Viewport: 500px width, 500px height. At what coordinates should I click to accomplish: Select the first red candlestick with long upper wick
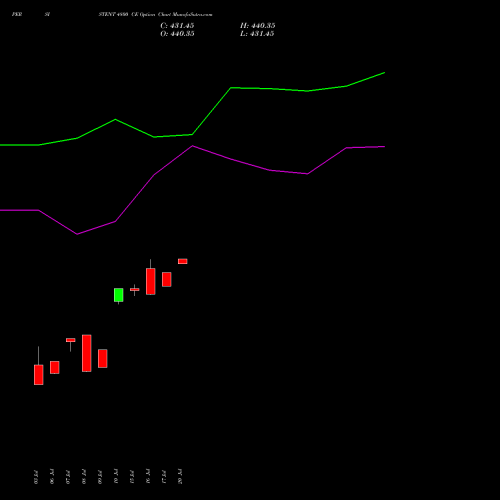(x=39, y=366)
